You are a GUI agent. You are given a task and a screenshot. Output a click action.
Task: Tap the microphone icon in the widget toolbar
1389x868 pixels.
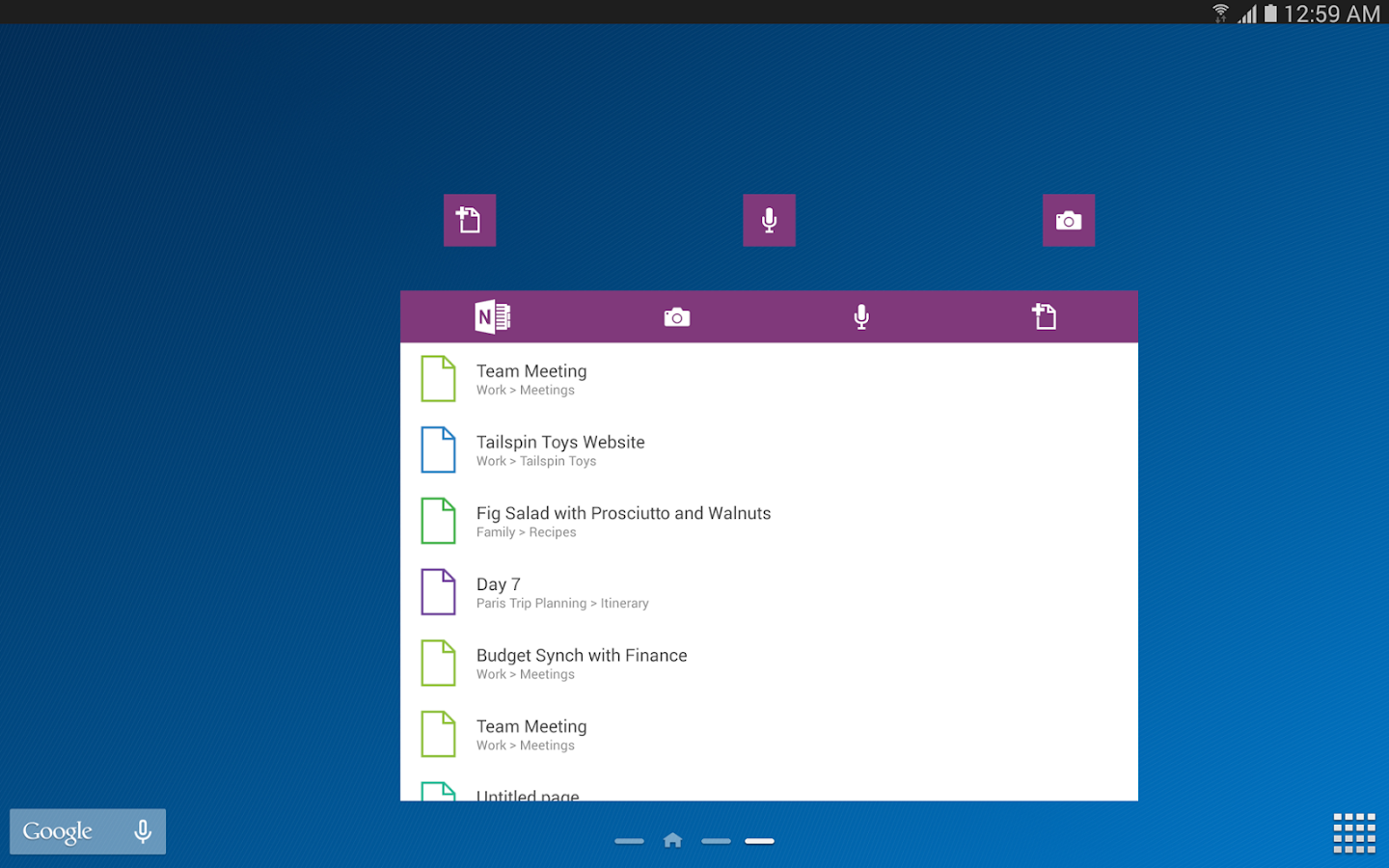(860, 316)
